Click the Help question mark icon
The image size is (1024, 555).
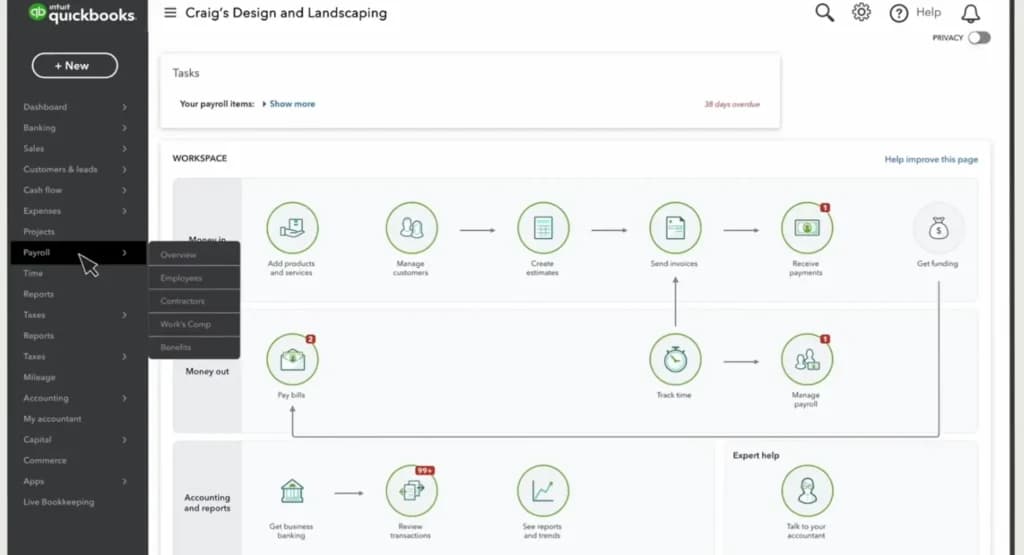[899, 13]
